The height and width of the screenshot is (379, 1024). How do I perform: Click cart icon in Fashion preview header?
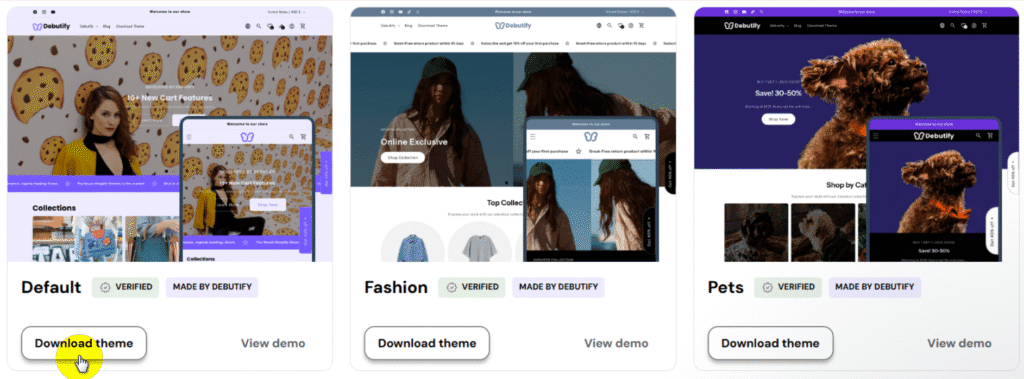[x=641, y=25]
